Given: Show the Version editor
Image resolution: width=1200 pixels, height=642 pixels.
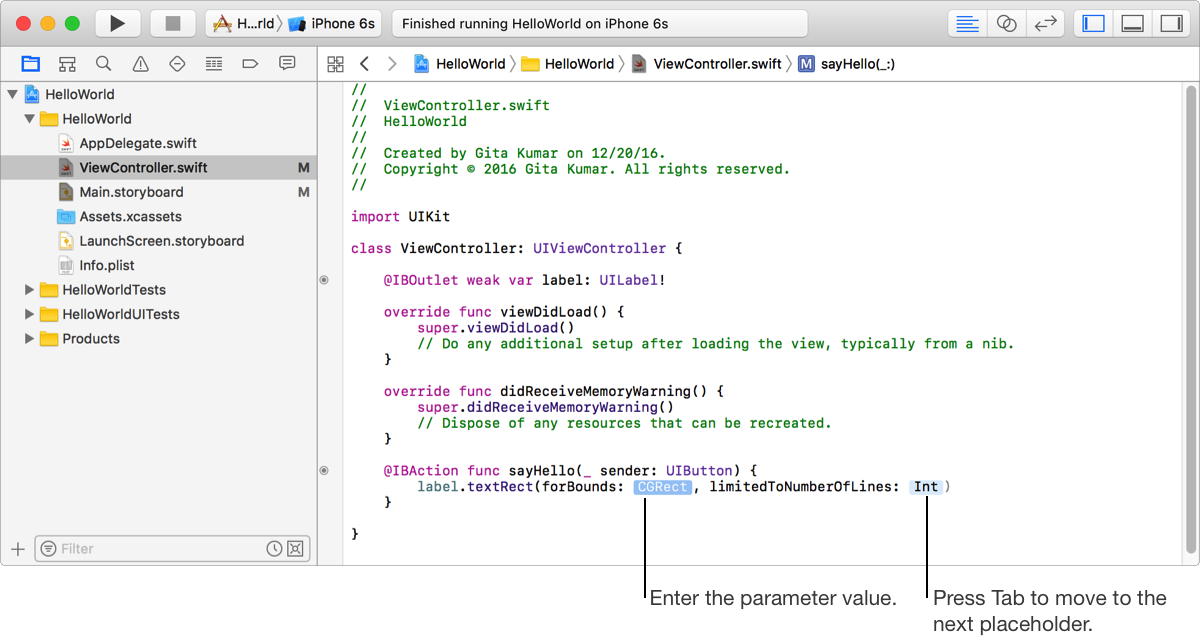Looking at the screenshot, I should tap(1045, 23).
